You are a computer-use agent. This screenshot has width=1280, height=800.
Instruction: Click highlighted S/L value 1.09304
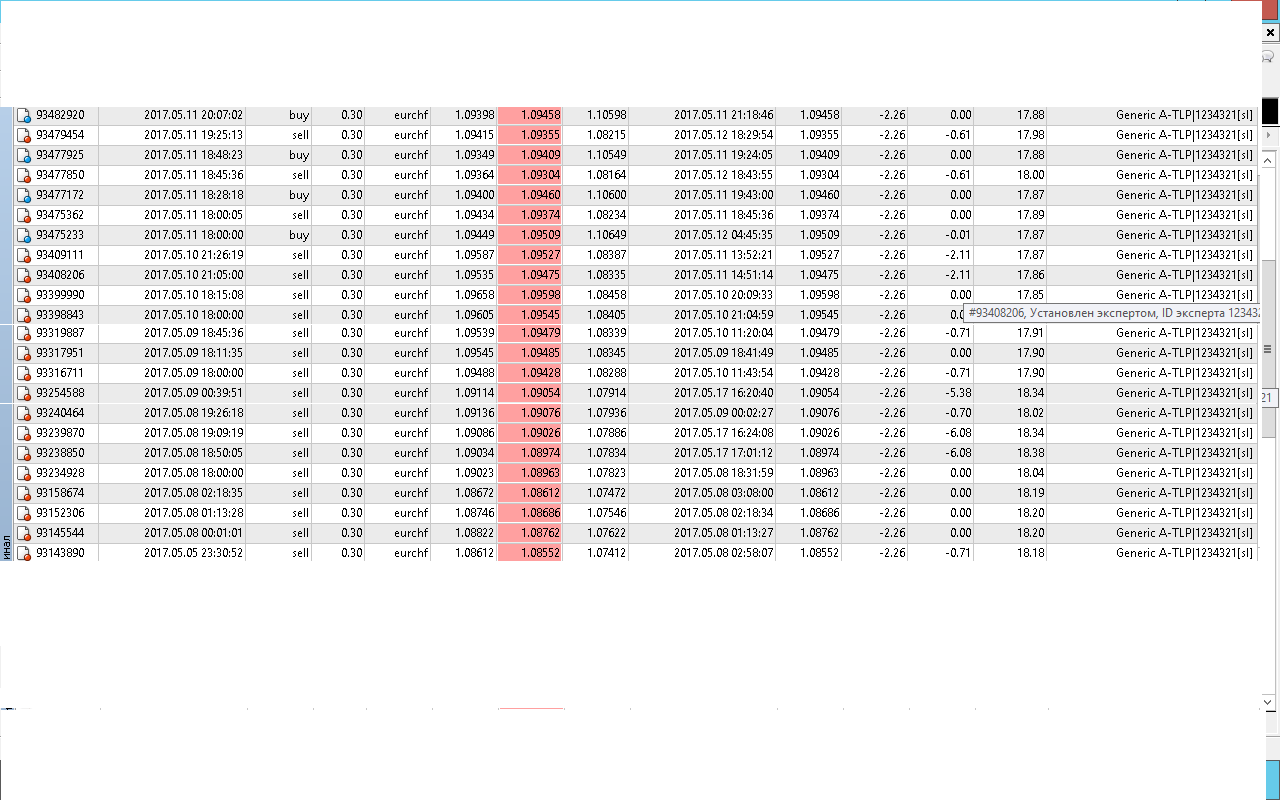coord(540,175)
